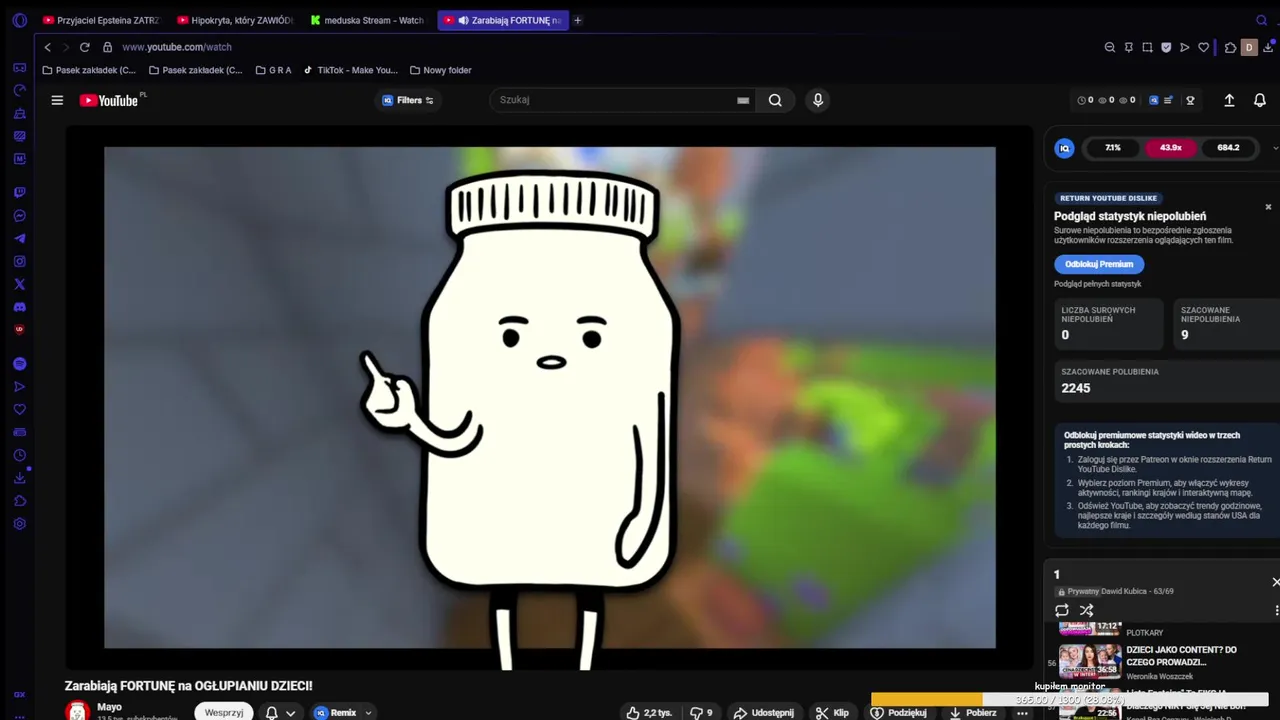Screen dimensions: 1280x720
Task: Close the playlist panel
Action: 1275,582
